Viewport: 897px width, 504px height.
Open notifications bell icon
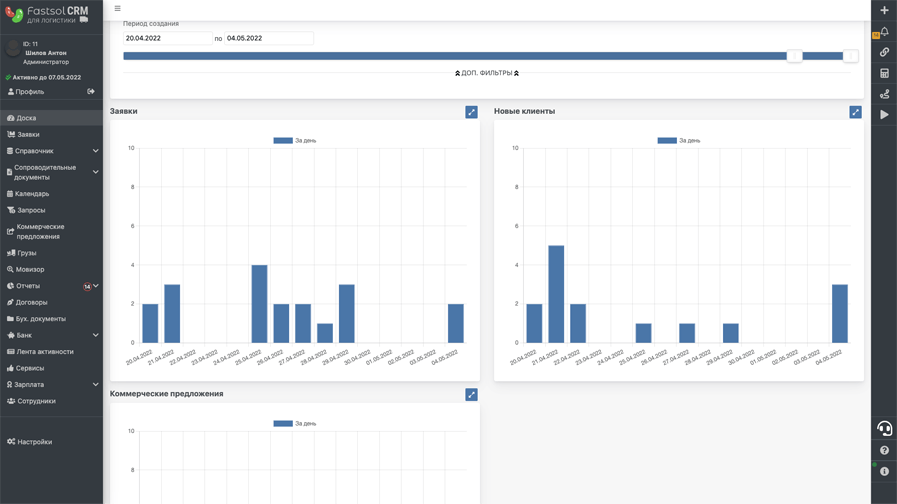884,31
